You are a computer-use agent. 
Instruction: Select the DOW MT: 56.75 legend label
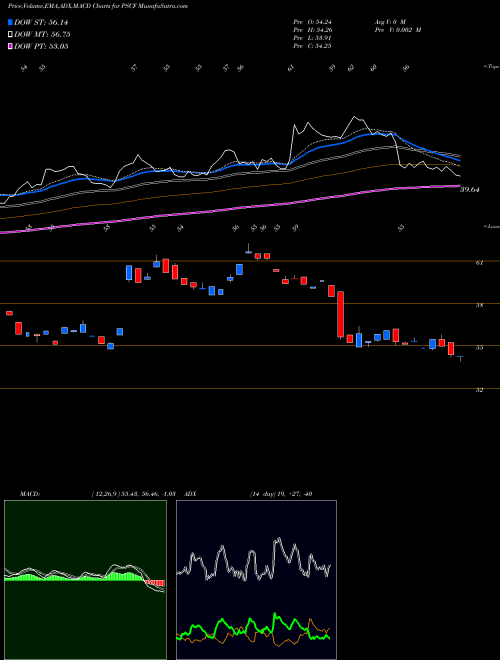click(x=42, y=35)
